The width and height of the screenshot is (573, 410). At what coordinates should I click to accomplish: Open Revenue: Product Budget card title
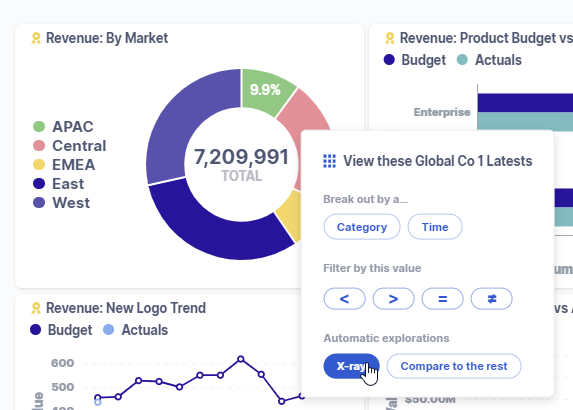pyautogui.click(x=486, y=38)
